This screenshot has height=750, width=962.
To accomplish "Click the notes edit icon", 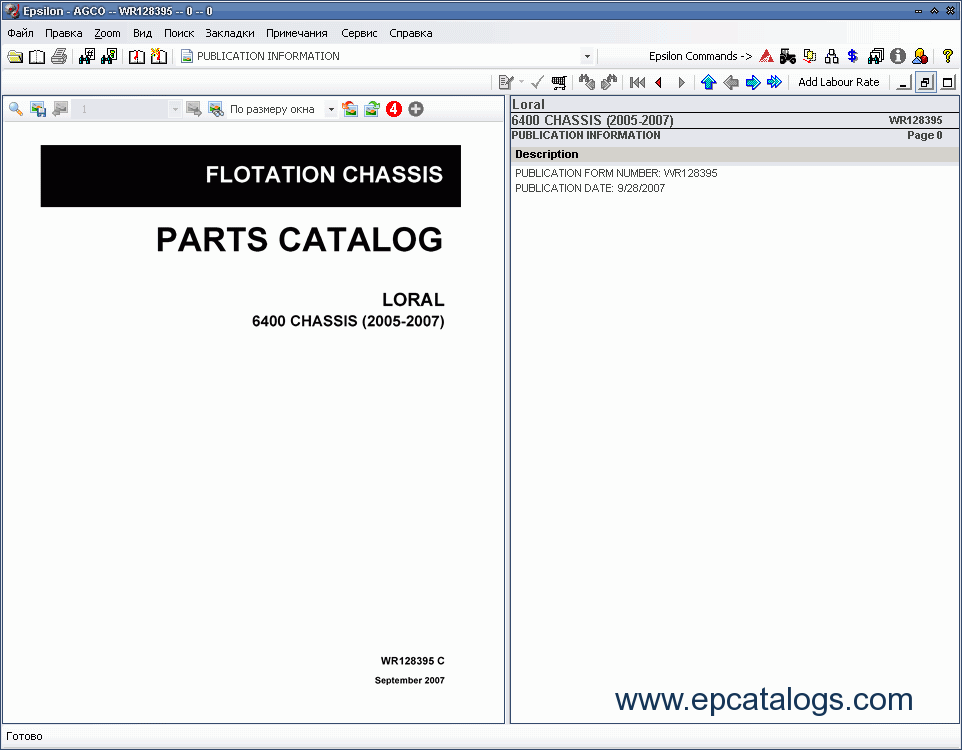I will (506, 82).
